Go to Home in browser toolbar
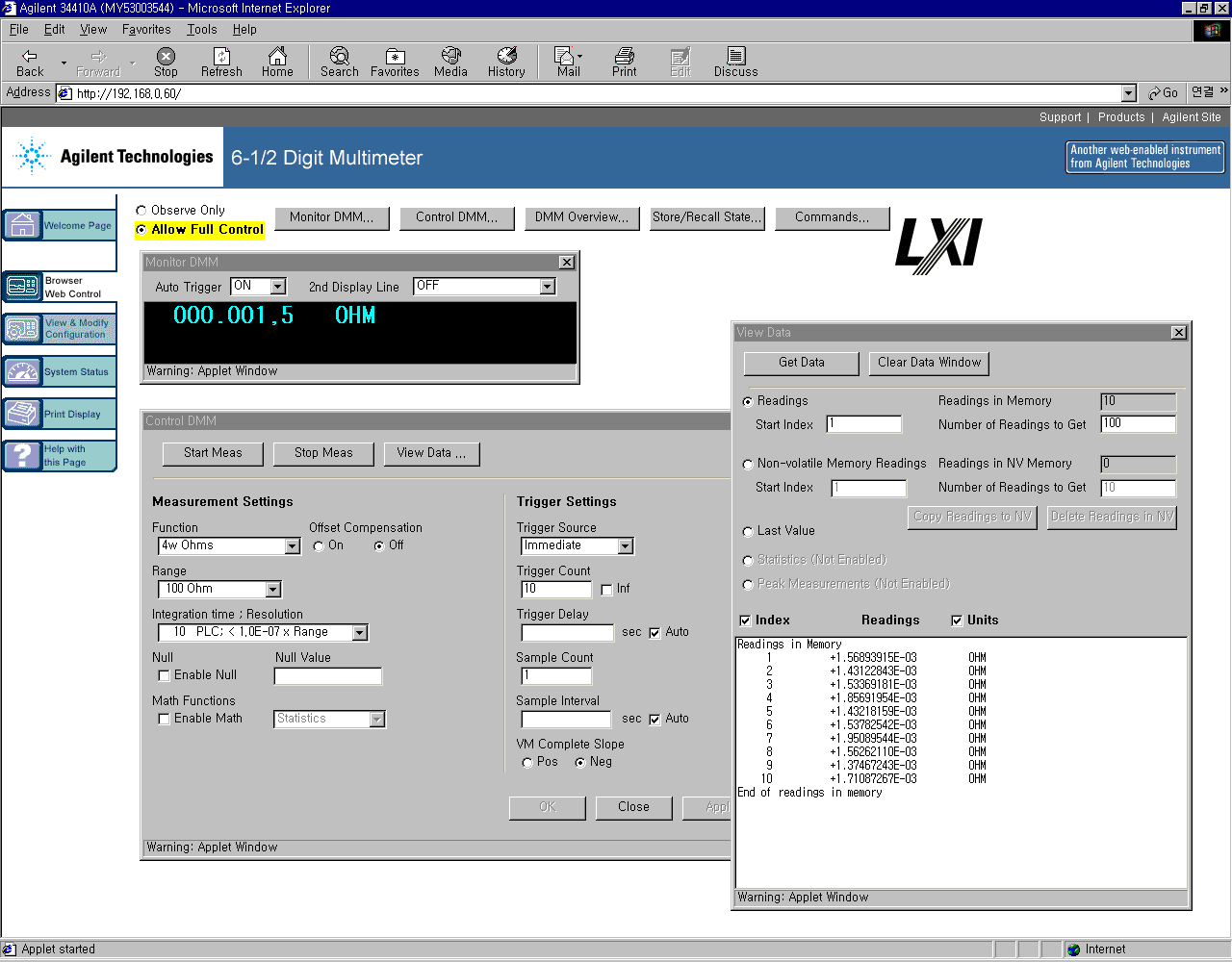Viewport: 1232px width, 962px height. 277,63
